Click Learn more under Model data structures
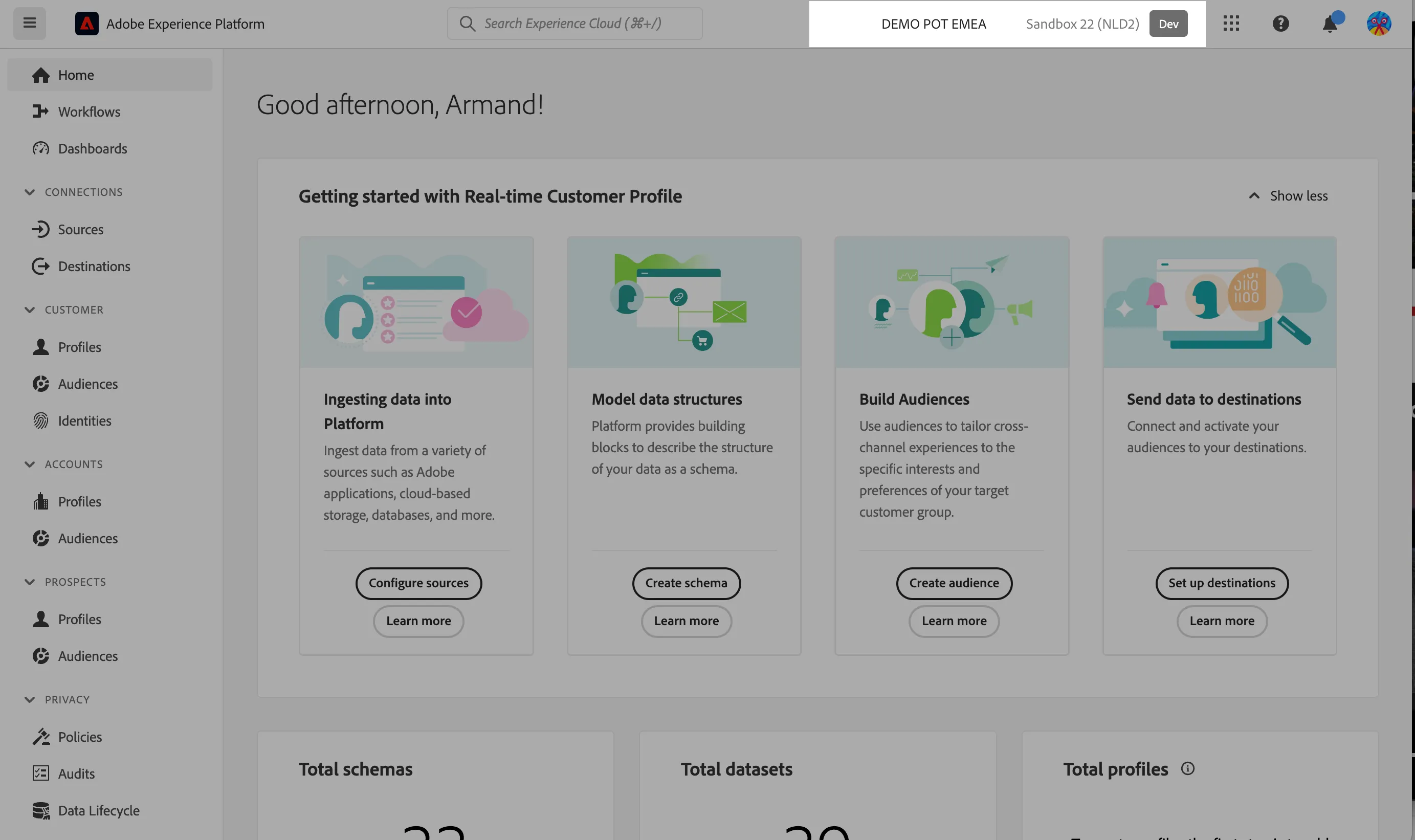The width and height of the screenshot is (1415, 840). click(x=686, y=621)
